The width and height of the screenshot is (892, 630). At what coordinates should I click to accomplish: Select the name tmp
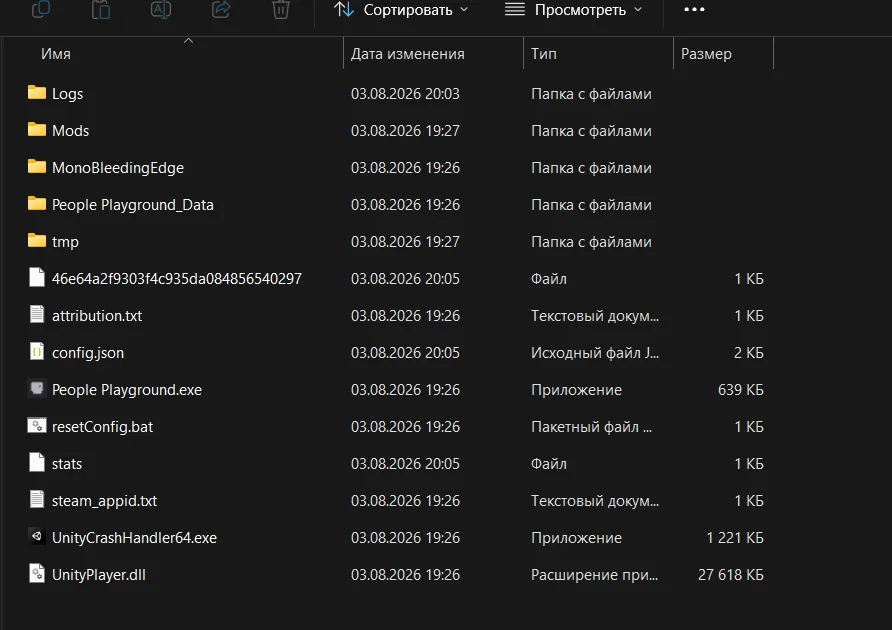click(x=65, y=242)
